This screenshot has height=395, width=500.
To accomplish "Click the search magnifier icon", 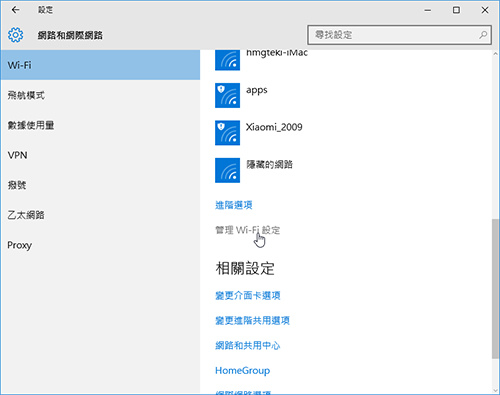I will (483, 35).
